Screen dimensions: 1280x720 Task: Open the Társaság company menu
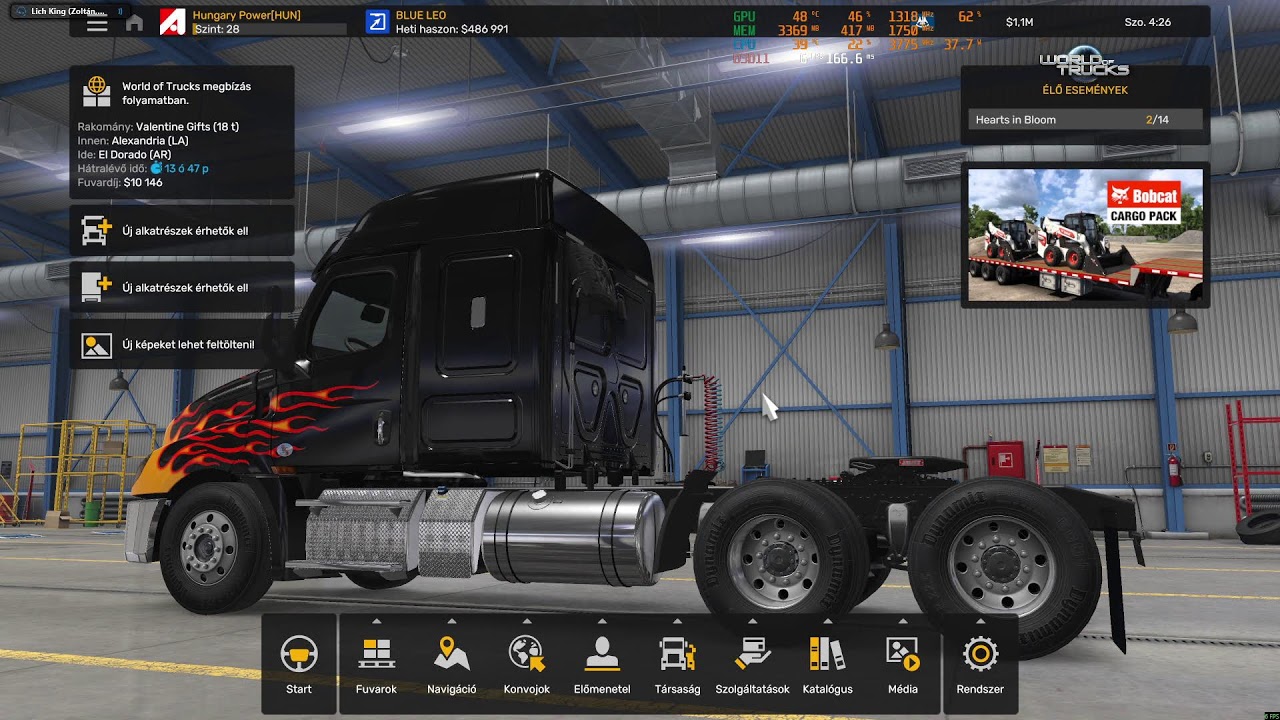coord(677,665)
